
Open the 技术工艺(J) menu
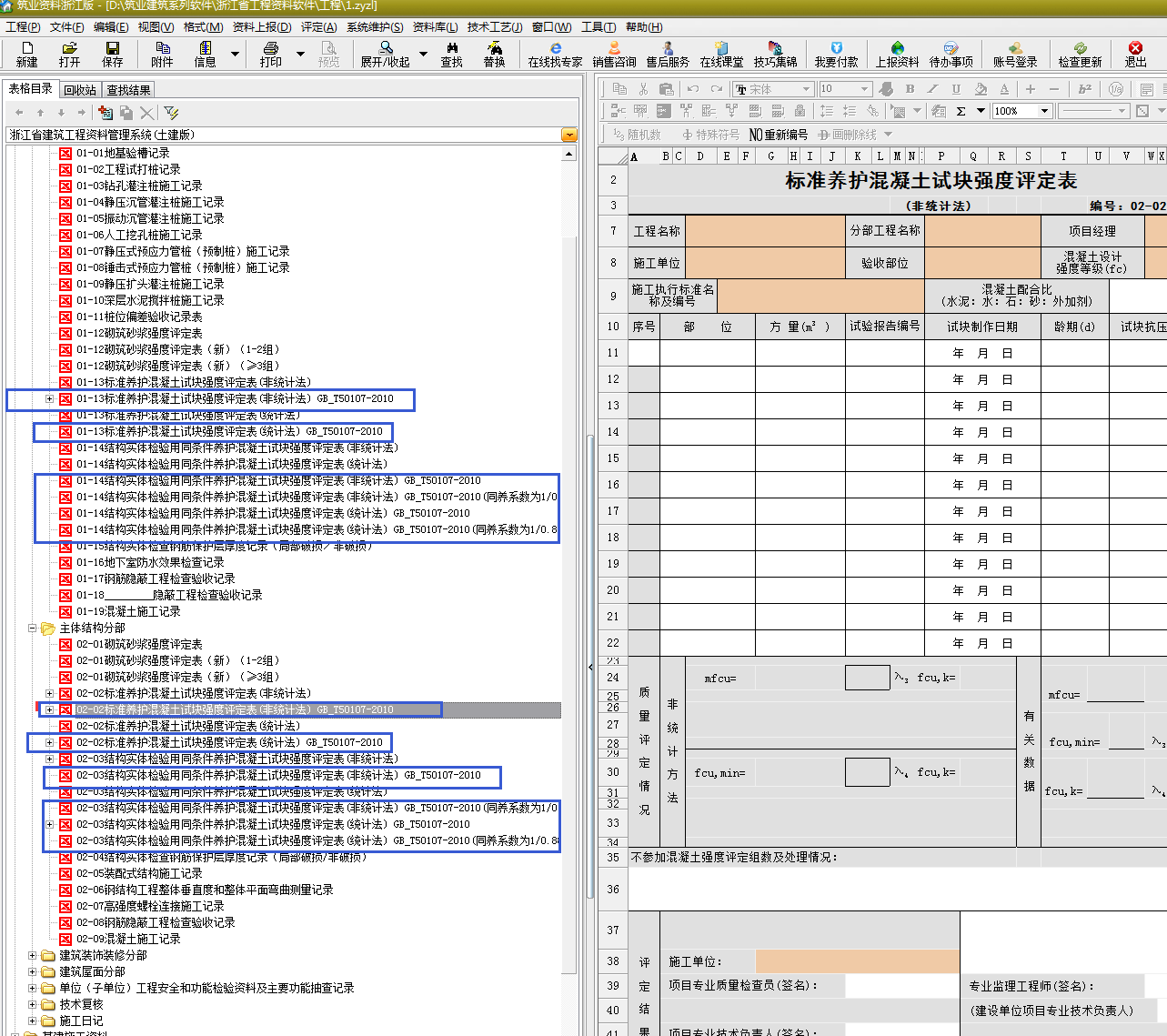(495, 27)
